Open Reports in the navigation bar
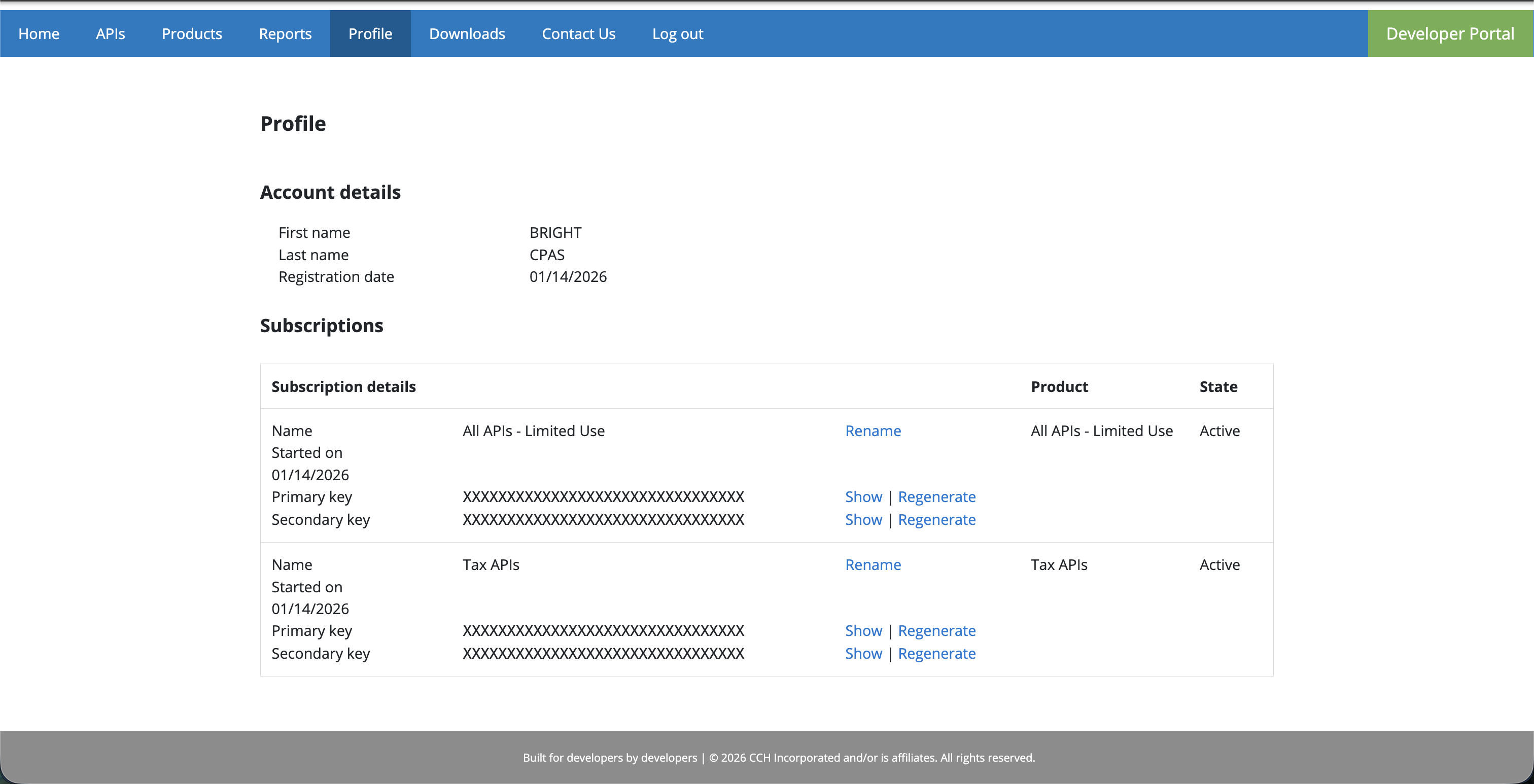Viewport: 1534px width, 784px height. [x=285, y=34]
